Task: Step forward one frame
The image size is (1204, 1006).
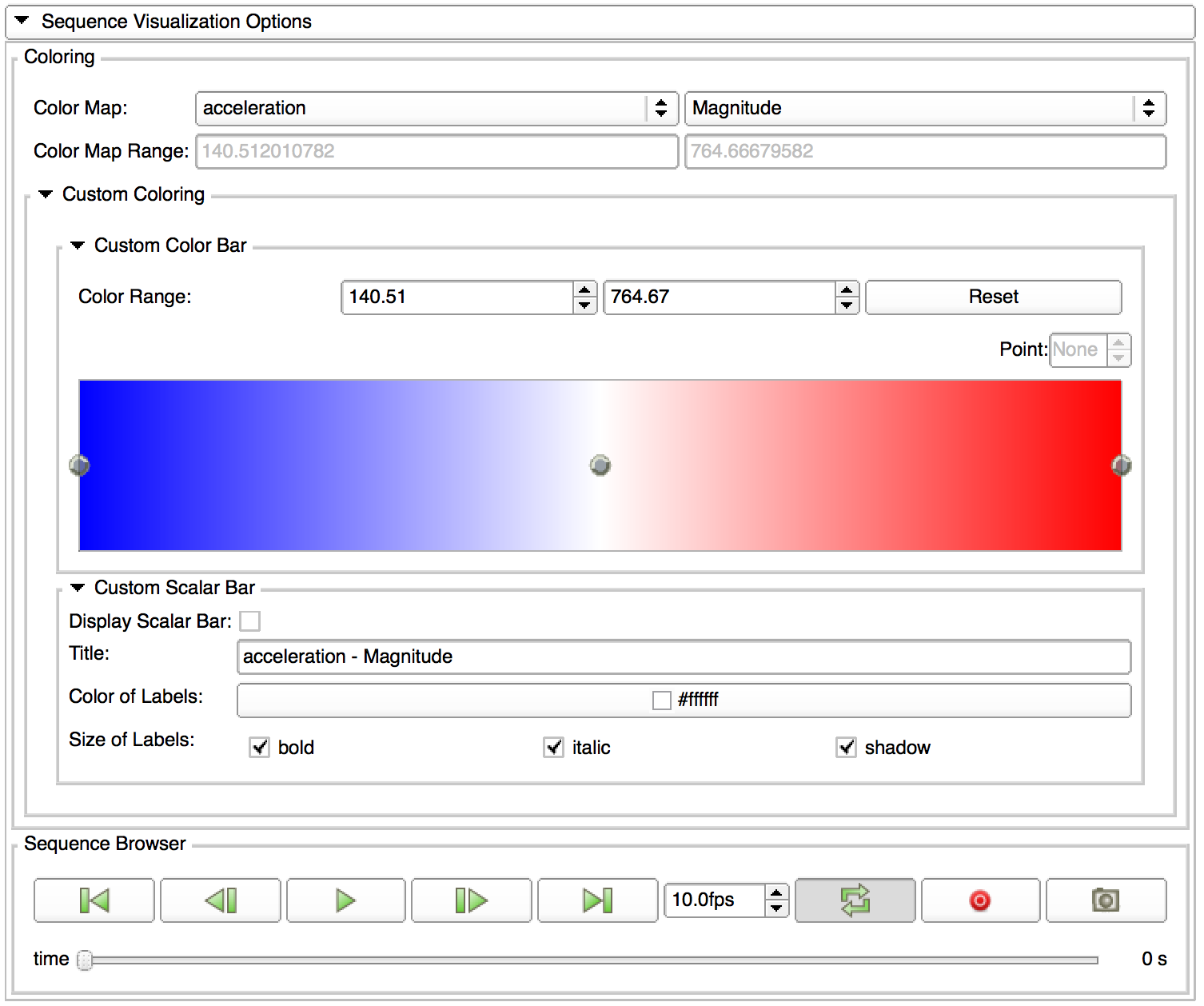Action: (x=471, y=900)
